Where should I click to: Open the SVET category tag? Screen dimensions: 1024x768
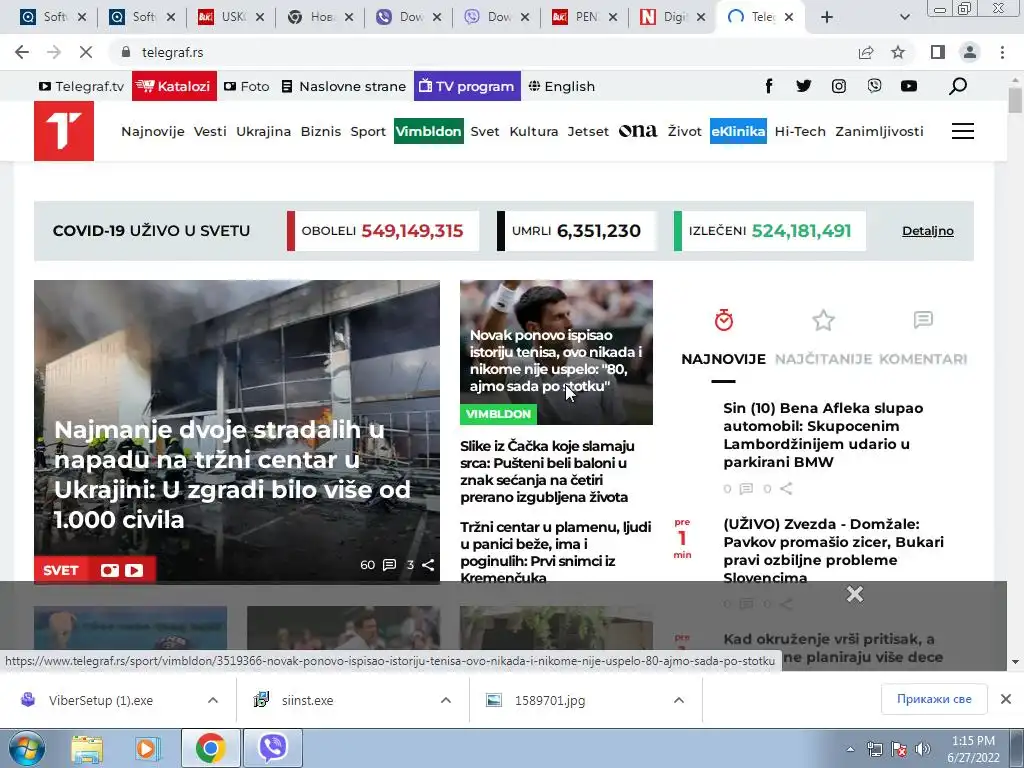(x=61, y=570)
